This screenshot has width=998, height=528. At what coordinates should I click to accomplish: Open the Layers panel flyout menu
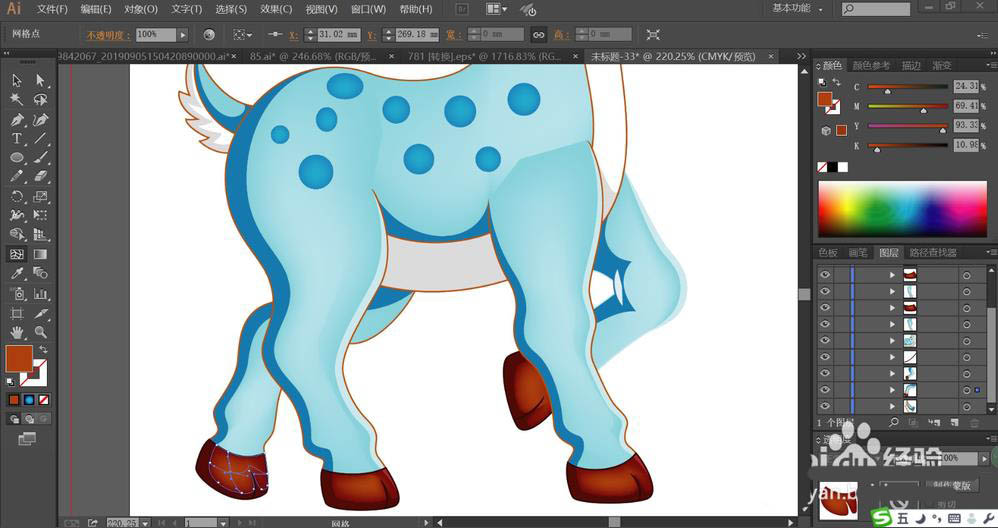click(x=991, y=253)
